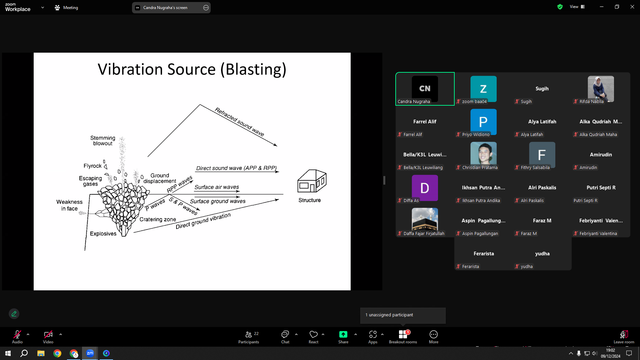Open Candra Nugraha's screen options pill

(171, 7)
